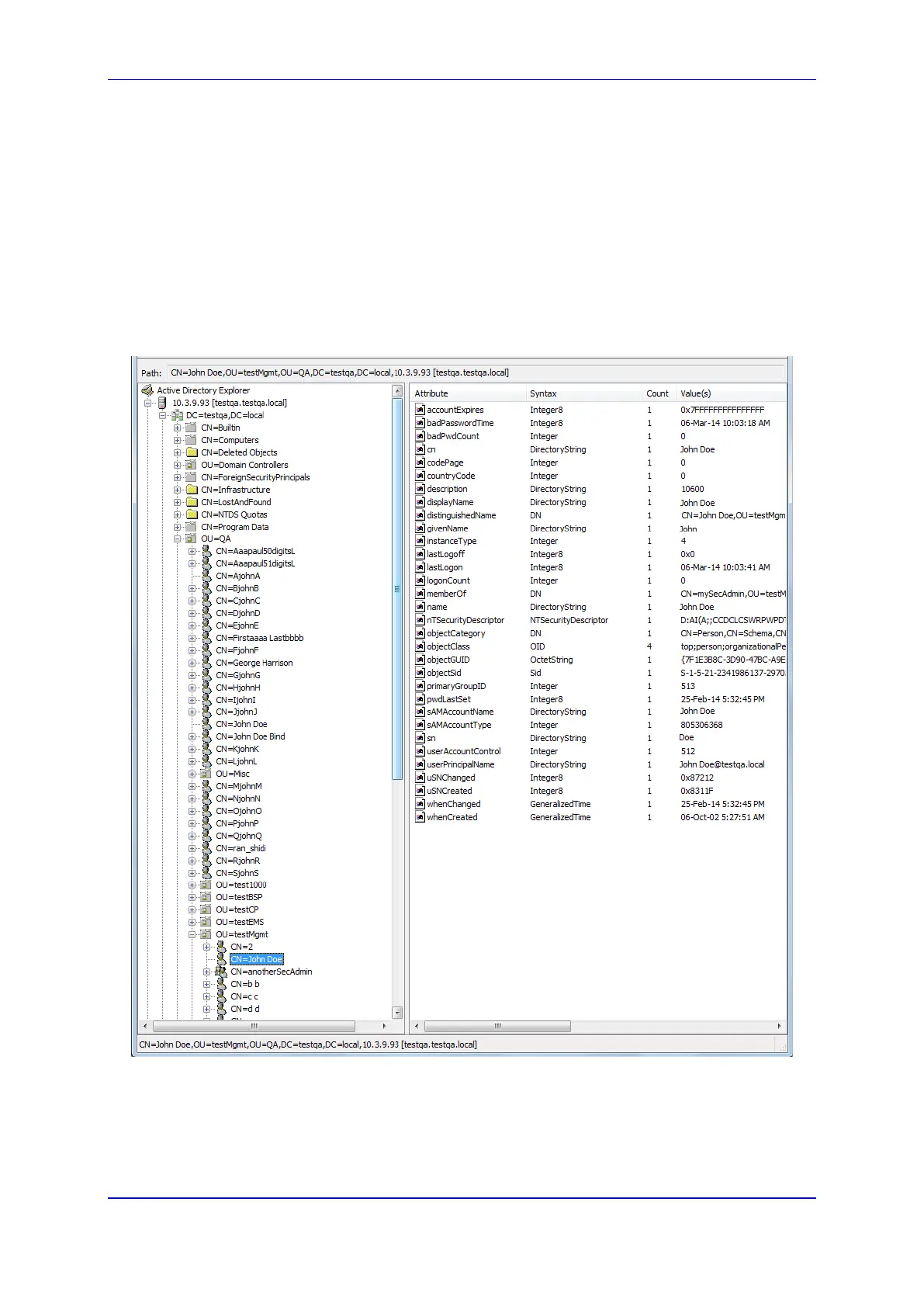This screenshot has height=1306, width=924.
Task: Click the OU icon beside OU=test1000
Action: (206, 885)
